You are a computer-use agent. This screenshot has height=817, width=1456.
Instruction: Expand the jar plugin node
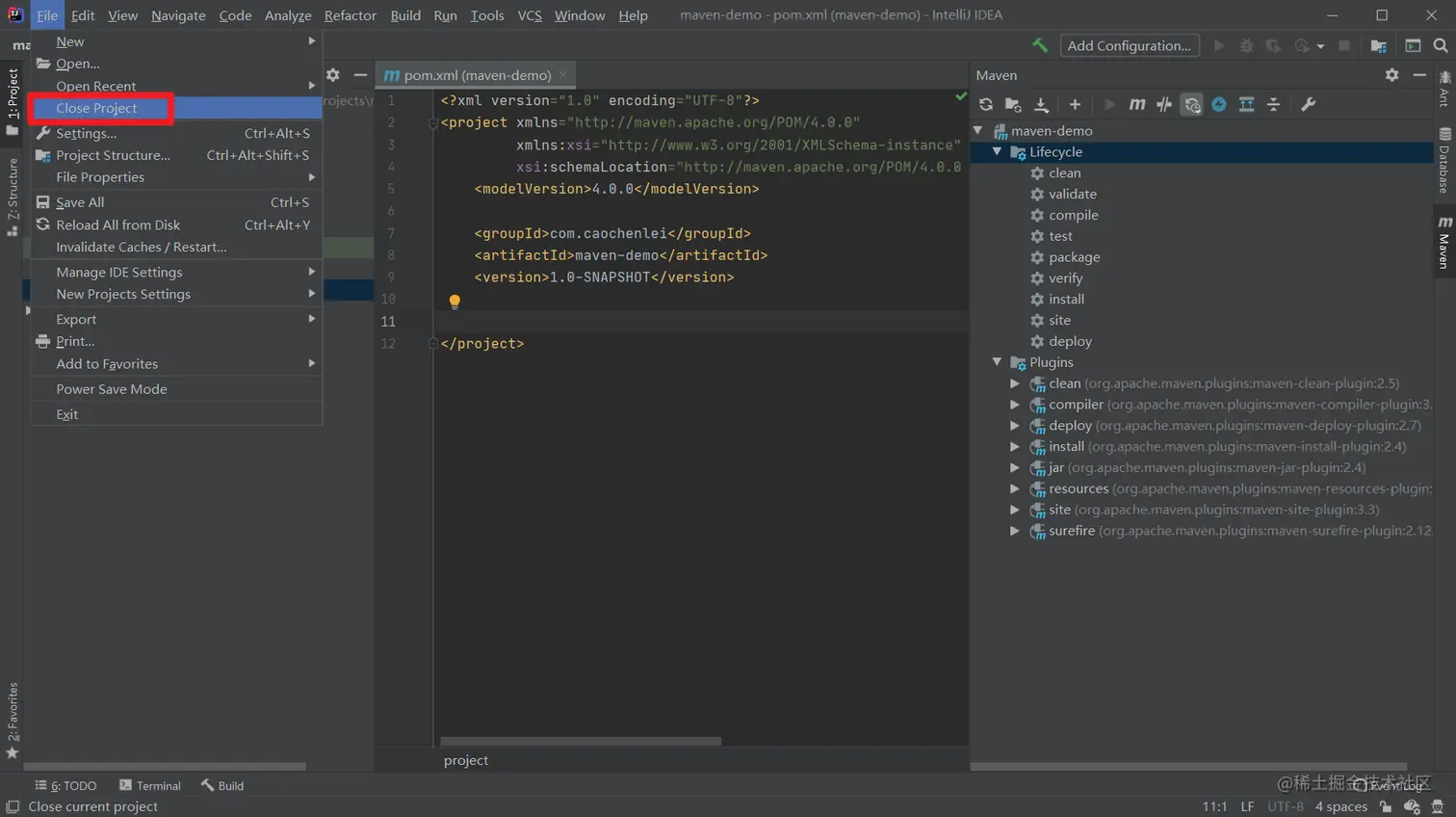point(1015,467)
